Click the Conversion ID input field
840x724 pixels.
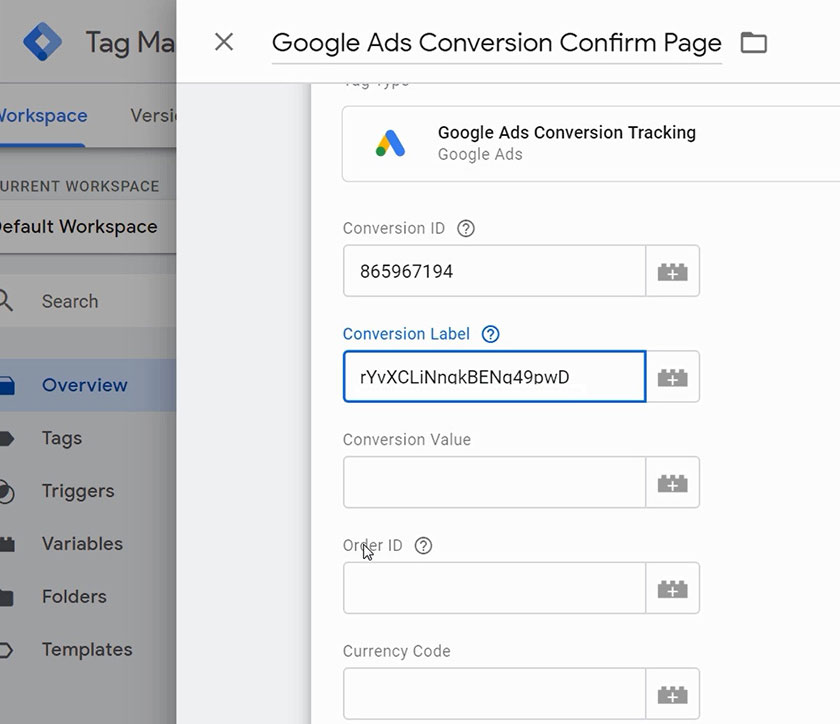click(x=494, y=271)
